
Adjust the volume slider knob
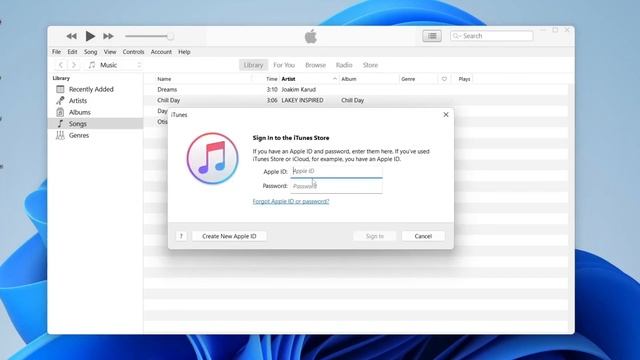tap(170, 36)
